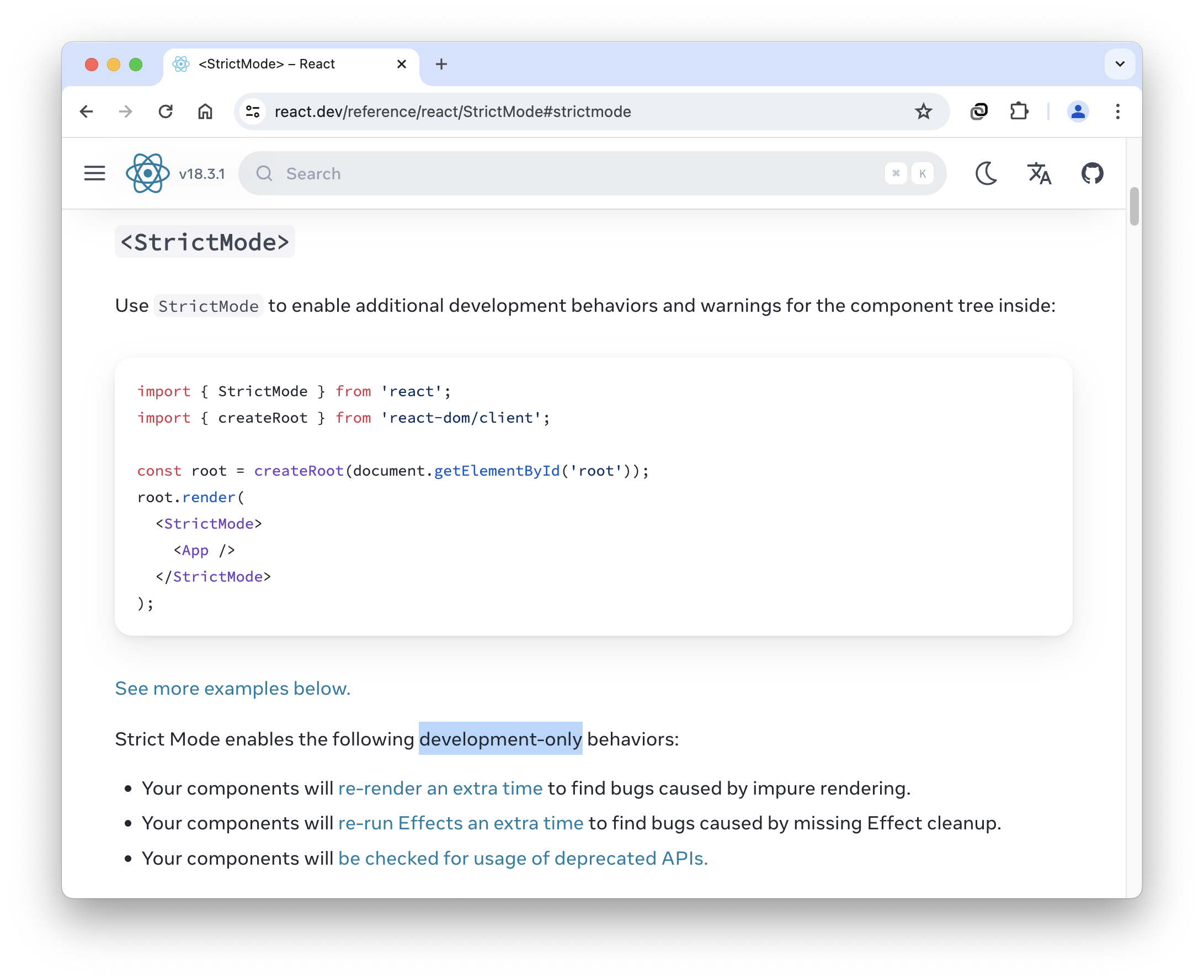The width and height of the screenshot is (1204, 980).
Task: Open the hamburger navigation menu
Action: tap(94, 173)
